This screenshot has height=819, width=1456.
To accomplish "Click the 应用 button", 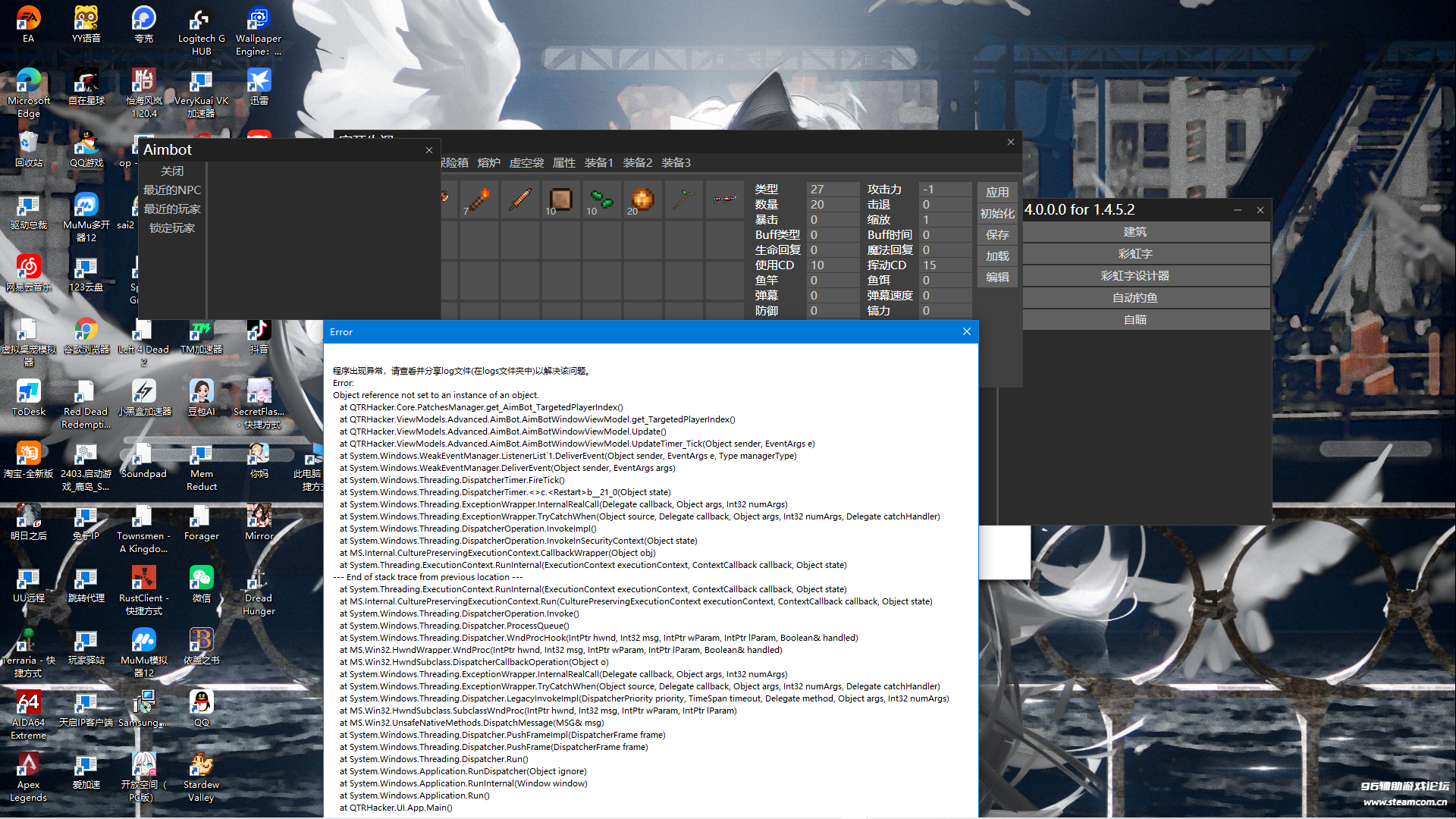I will (x=997, y=192).
